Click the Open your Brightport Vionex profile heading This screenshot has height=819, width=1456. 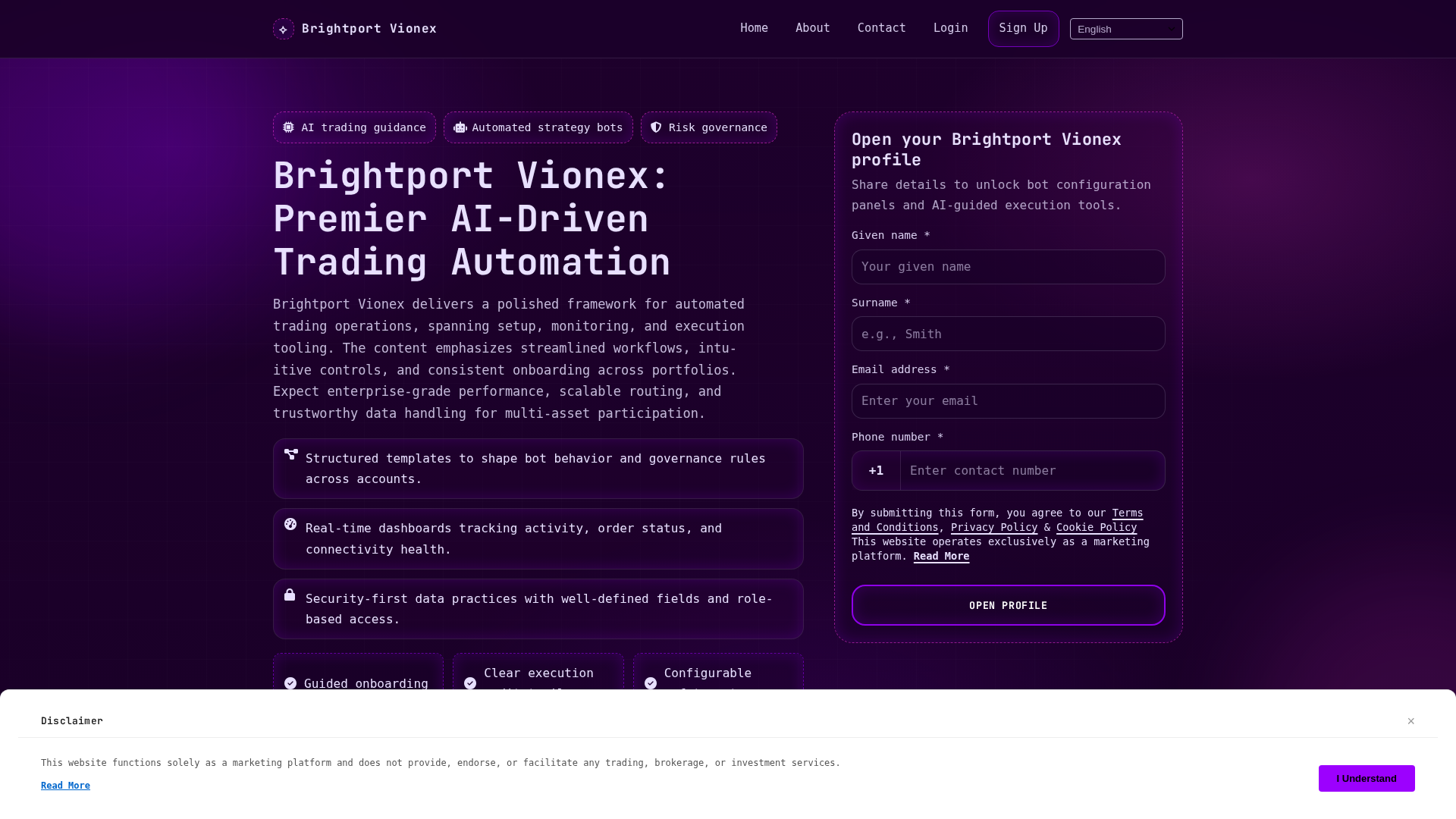click(x=986, y=149)
